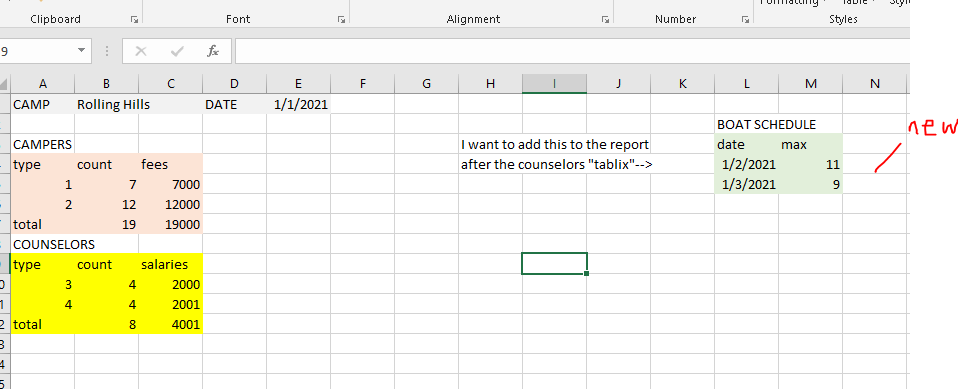The height and width of the screenshot is (389, 958).
Task: Select column G header
Action: click(426, 84)
